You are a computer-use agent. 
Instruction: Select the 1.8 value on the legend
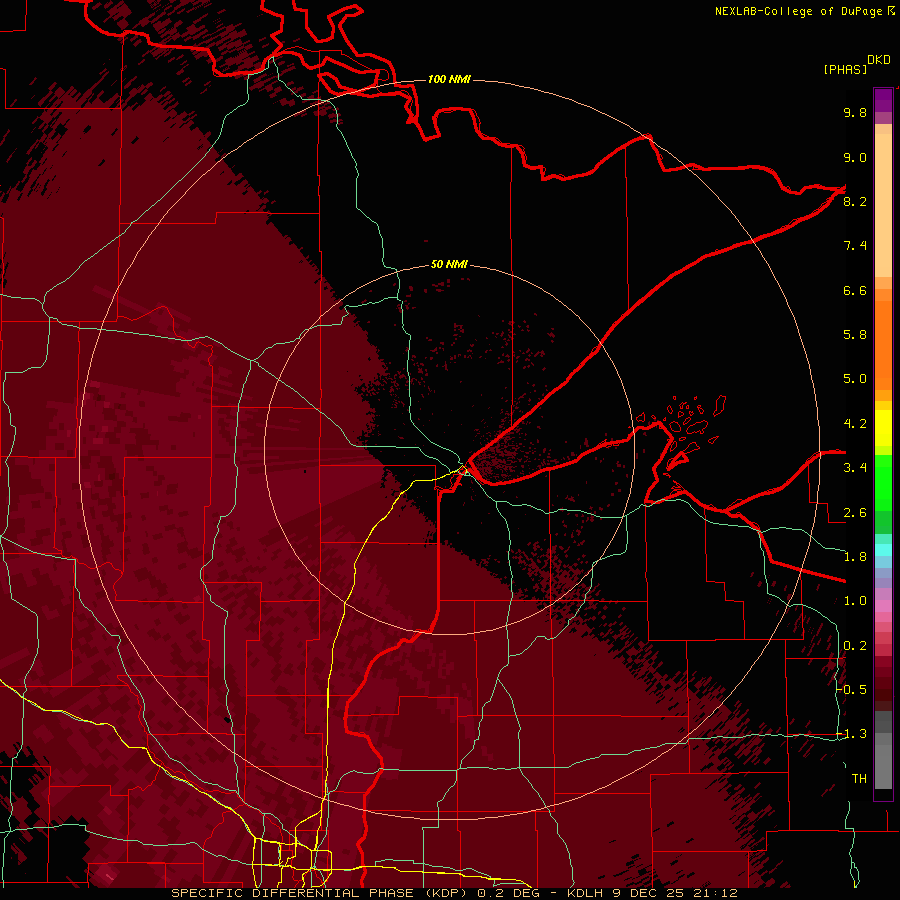[855, 557]
